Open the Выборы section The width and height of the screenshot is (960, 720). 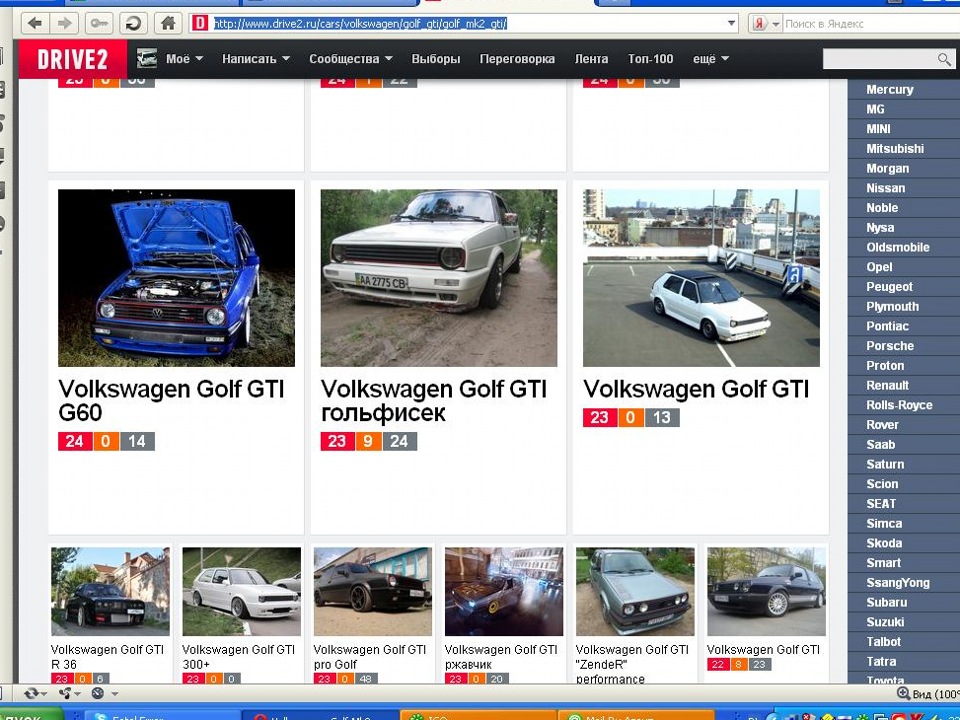[436, 59]
